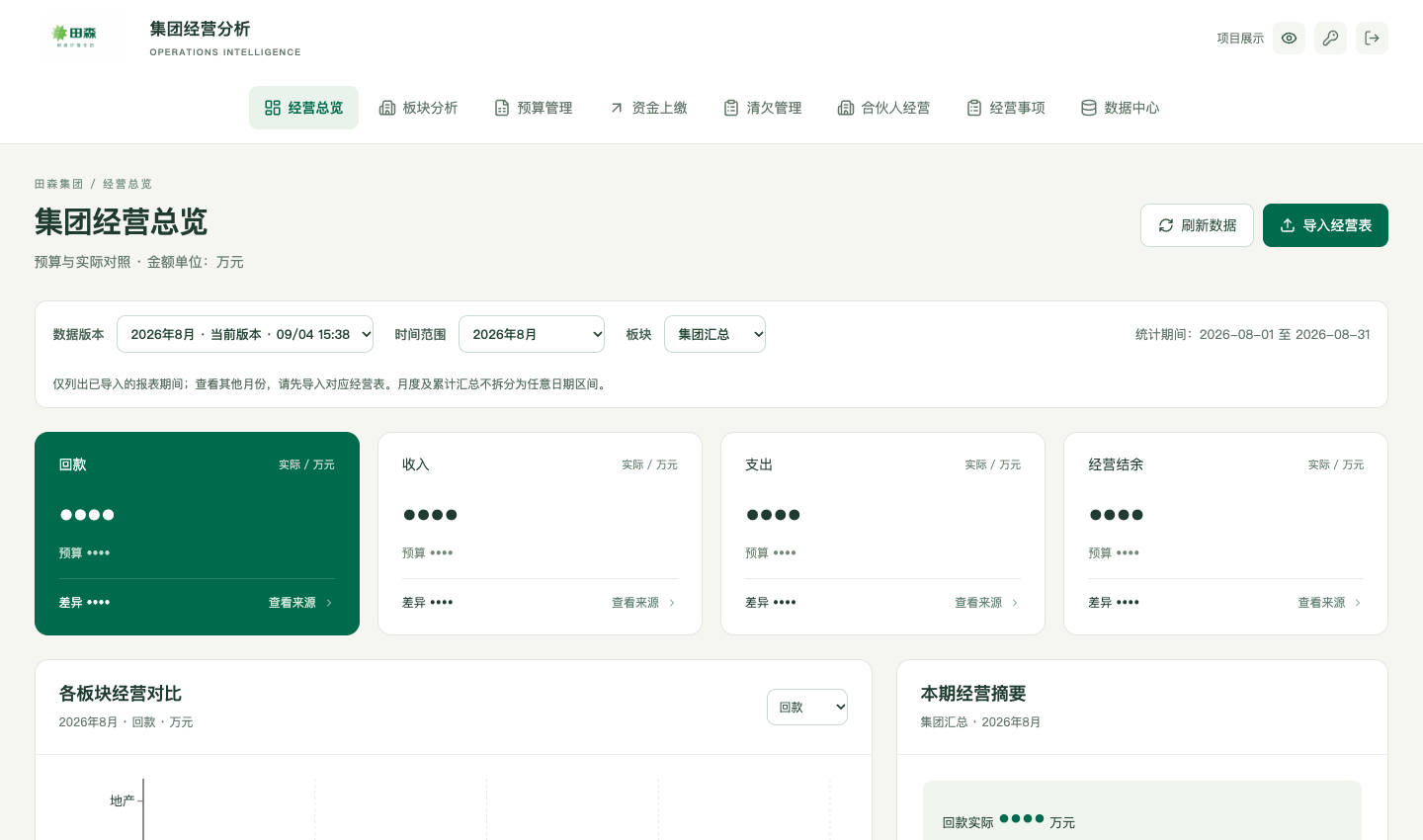The width and height of the screenshot is (1423, 840).
Task: Click the 项目展示 label
Action: pyautogui.click(x=1240, y=39)
